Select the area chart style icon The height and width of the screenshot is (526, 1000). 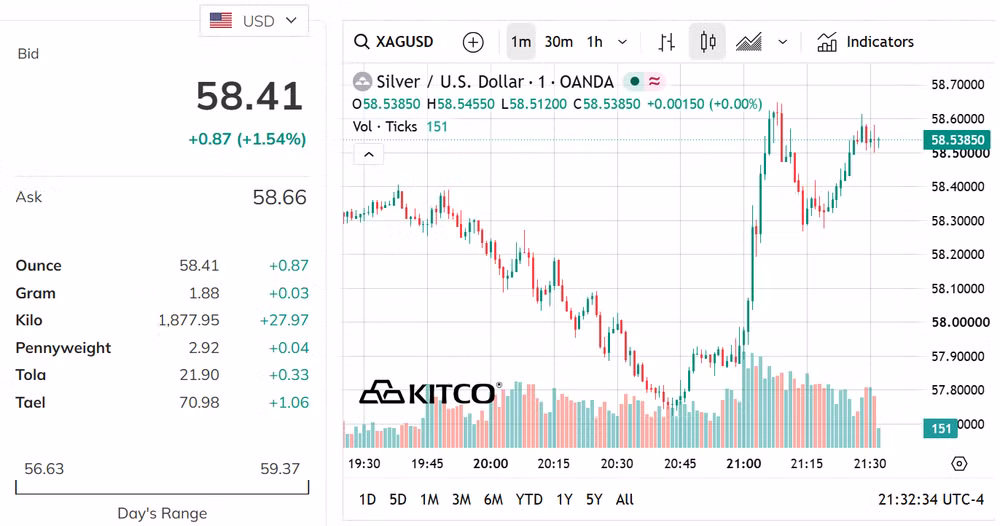coord(749,42)
